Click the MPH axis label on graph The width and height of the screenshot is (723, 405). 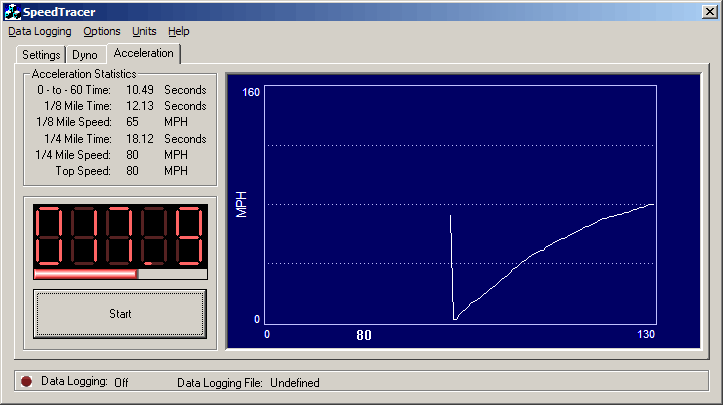pos(241,204)
